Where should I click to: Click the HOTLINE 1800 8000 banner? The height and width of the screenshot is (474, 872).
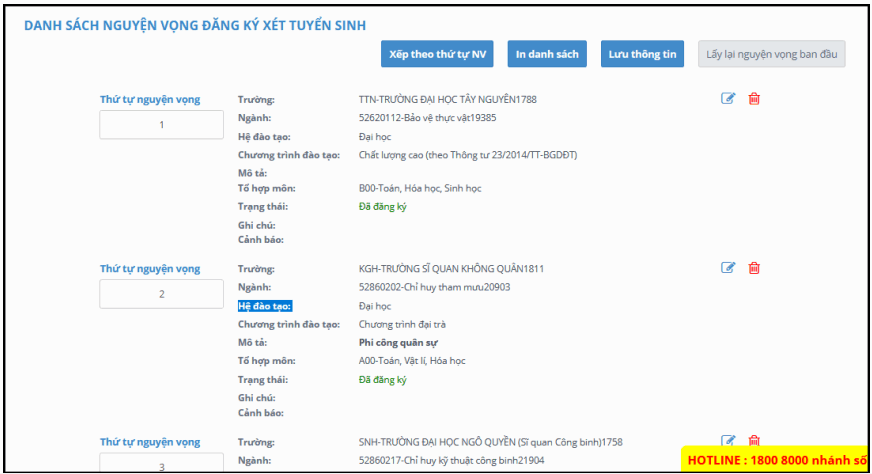[776, 460]
